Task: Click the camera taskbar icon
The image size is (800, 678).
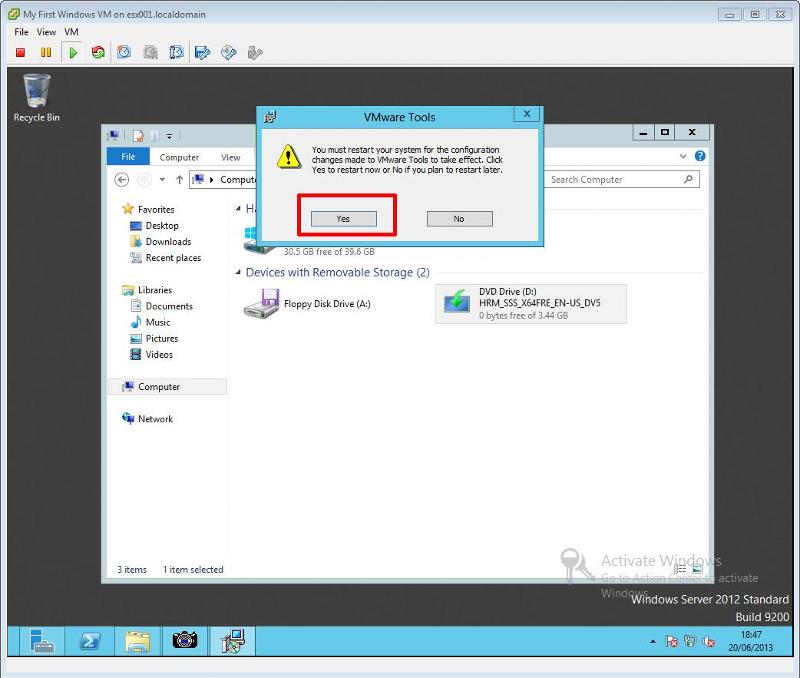Action: [185, 641]
